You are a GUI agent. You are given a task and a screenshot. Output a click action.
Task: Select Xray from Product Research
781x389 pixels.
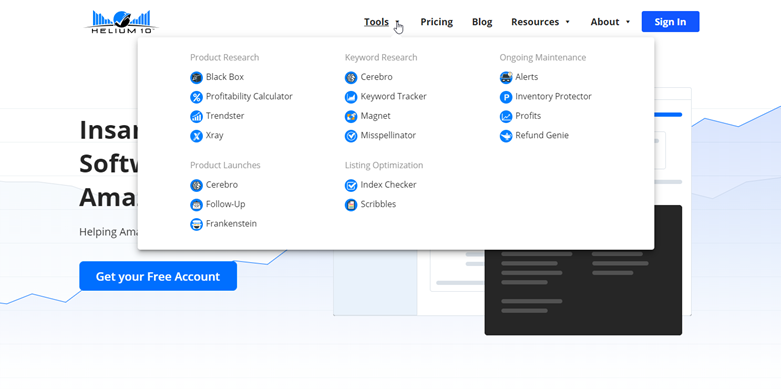click(x=215, y=135)
